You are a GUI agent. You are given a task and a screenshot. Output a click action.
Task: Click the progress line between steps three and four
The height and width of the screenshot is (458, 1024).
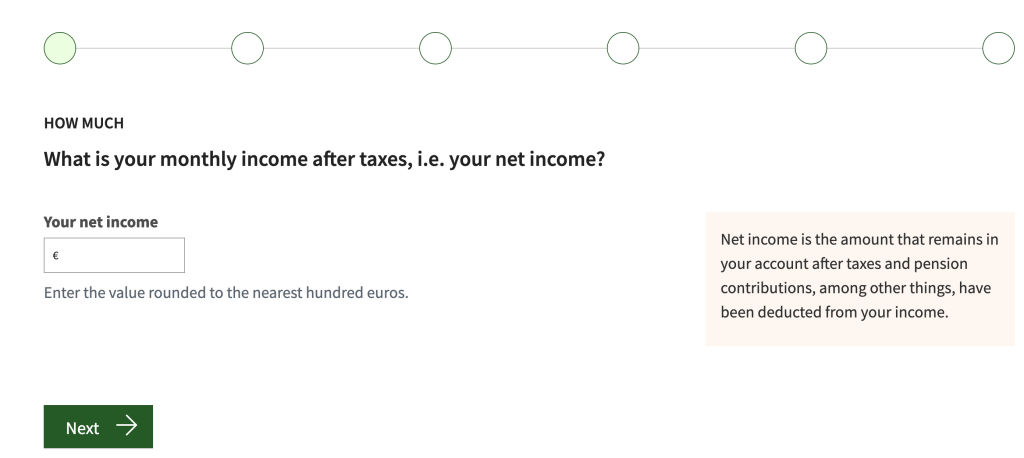pyautogui.click(x=529, y=48)
